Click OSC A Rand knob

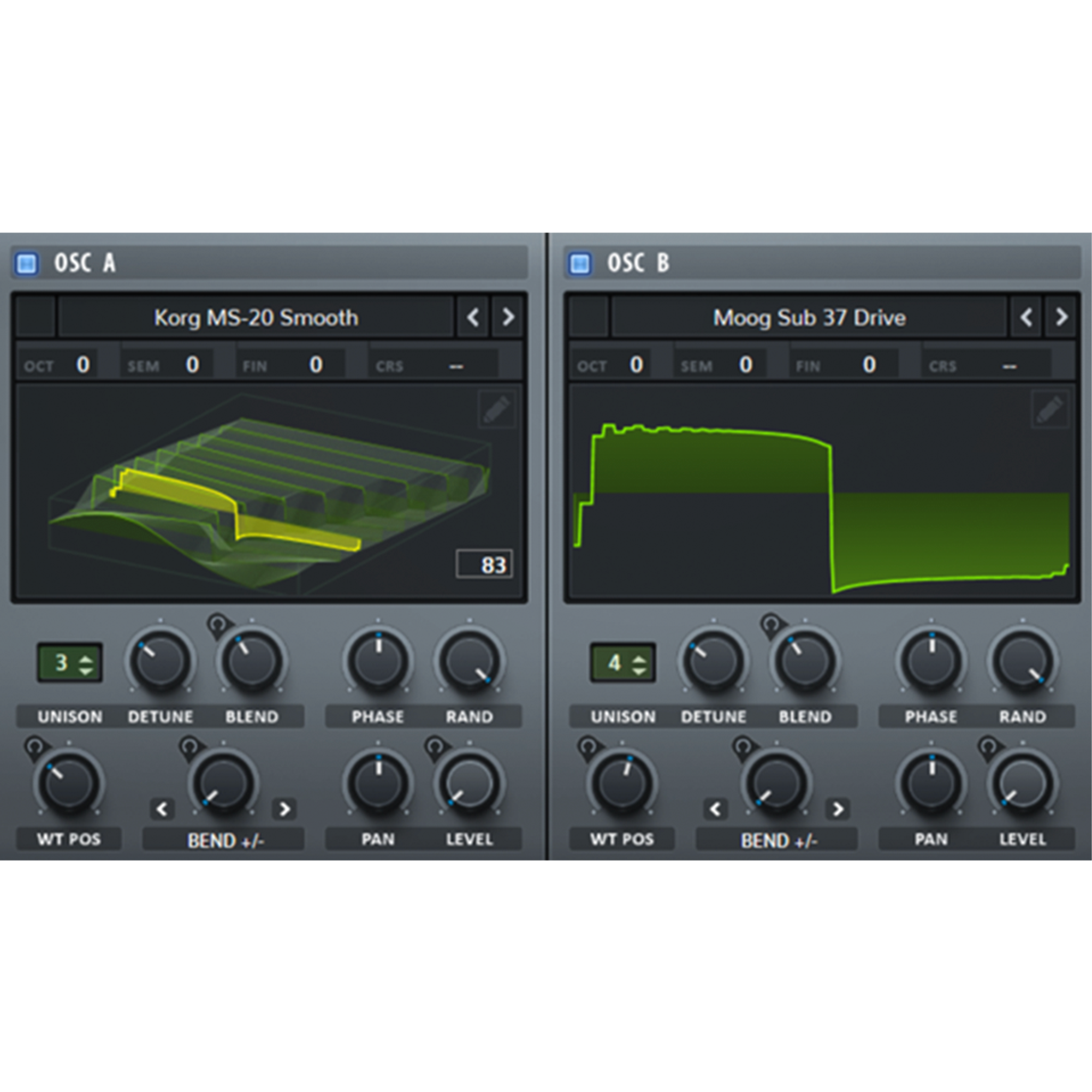point(469,660)
